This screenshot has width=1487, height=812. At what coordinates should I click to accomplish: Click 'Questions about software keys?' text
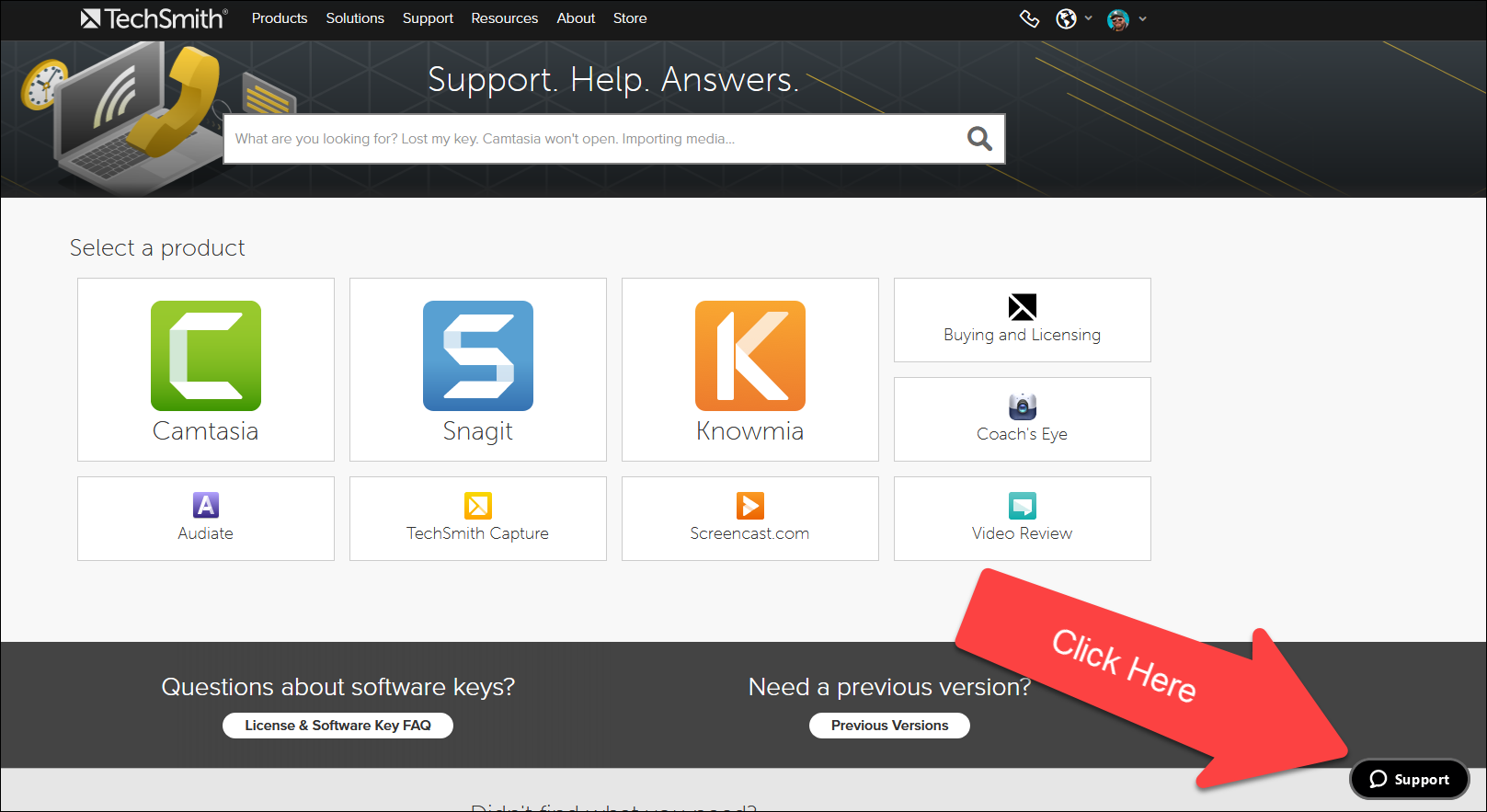tap(338, 687)
